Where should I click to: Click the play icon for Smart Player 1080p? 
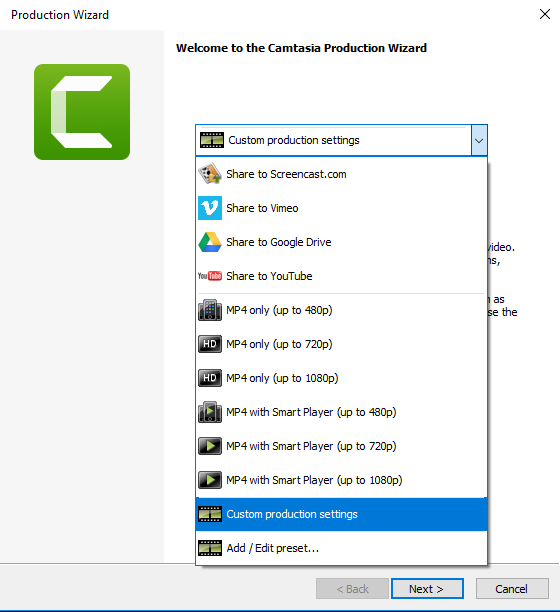[x=210, y=480]
